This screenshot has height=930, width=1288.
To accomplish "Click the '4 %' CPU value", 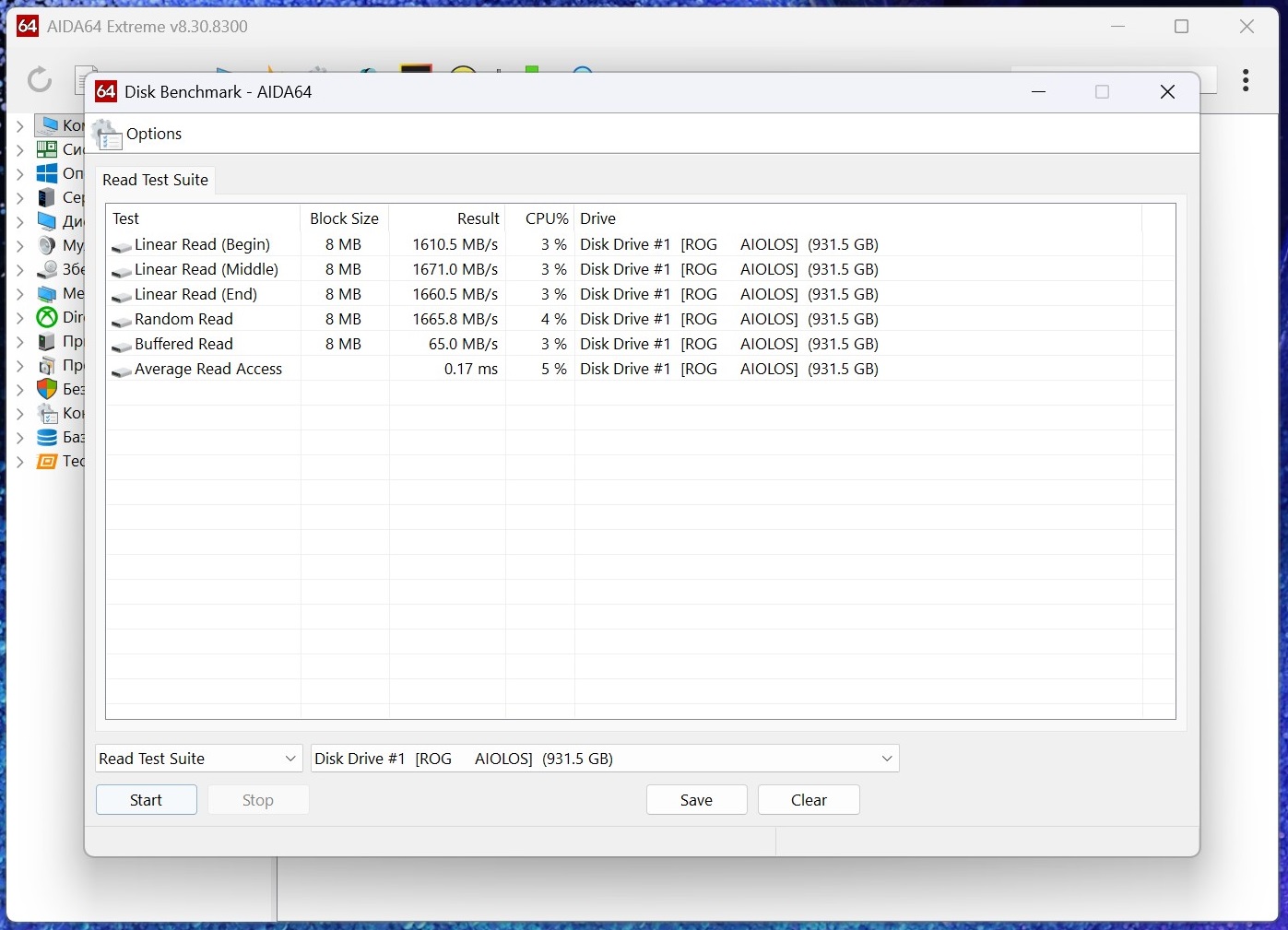I will [554, 319].
